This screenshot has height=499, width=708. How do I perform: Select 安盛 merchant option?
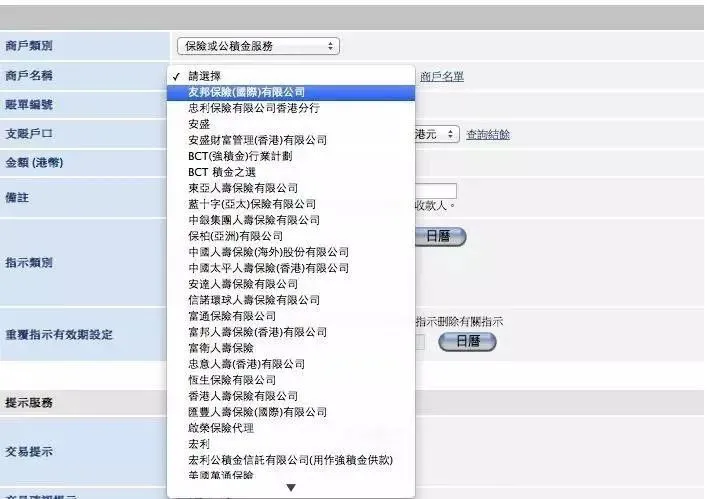[291, 124]
